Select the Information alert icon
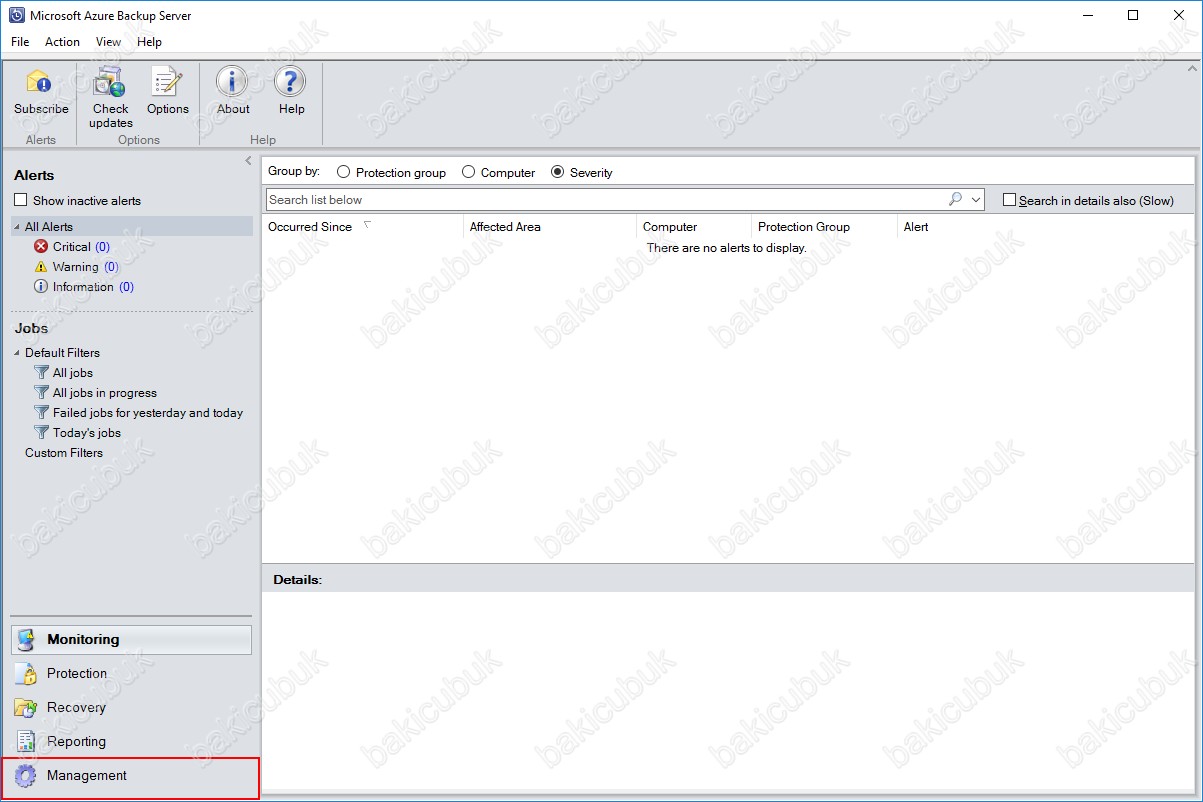The image size is (1203, 802). point(41,287)
